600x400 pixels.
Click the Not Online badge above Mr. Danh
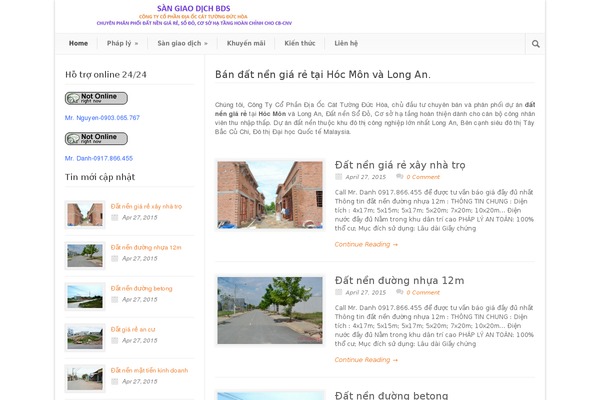coord(96,139)
